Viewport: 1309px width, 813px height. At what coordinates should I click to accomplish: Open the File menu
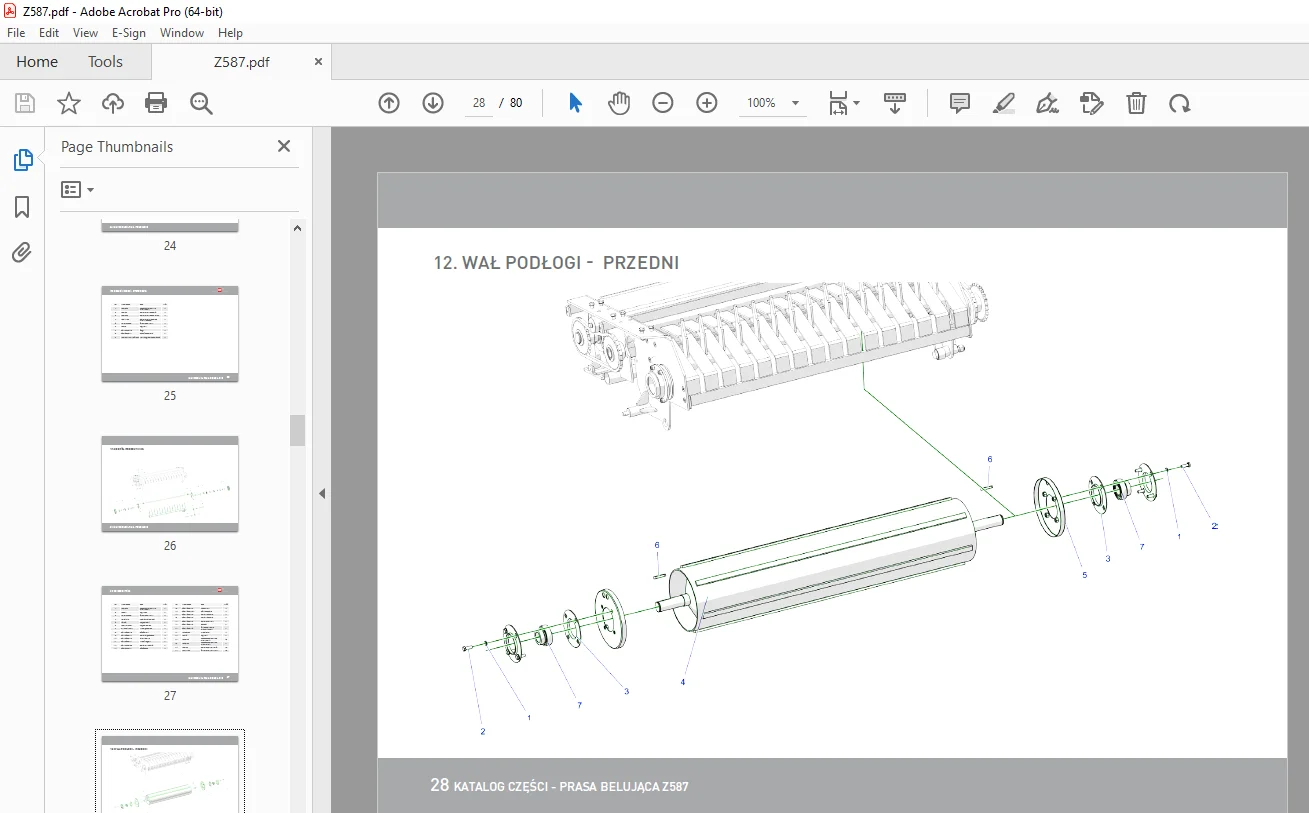16,33
